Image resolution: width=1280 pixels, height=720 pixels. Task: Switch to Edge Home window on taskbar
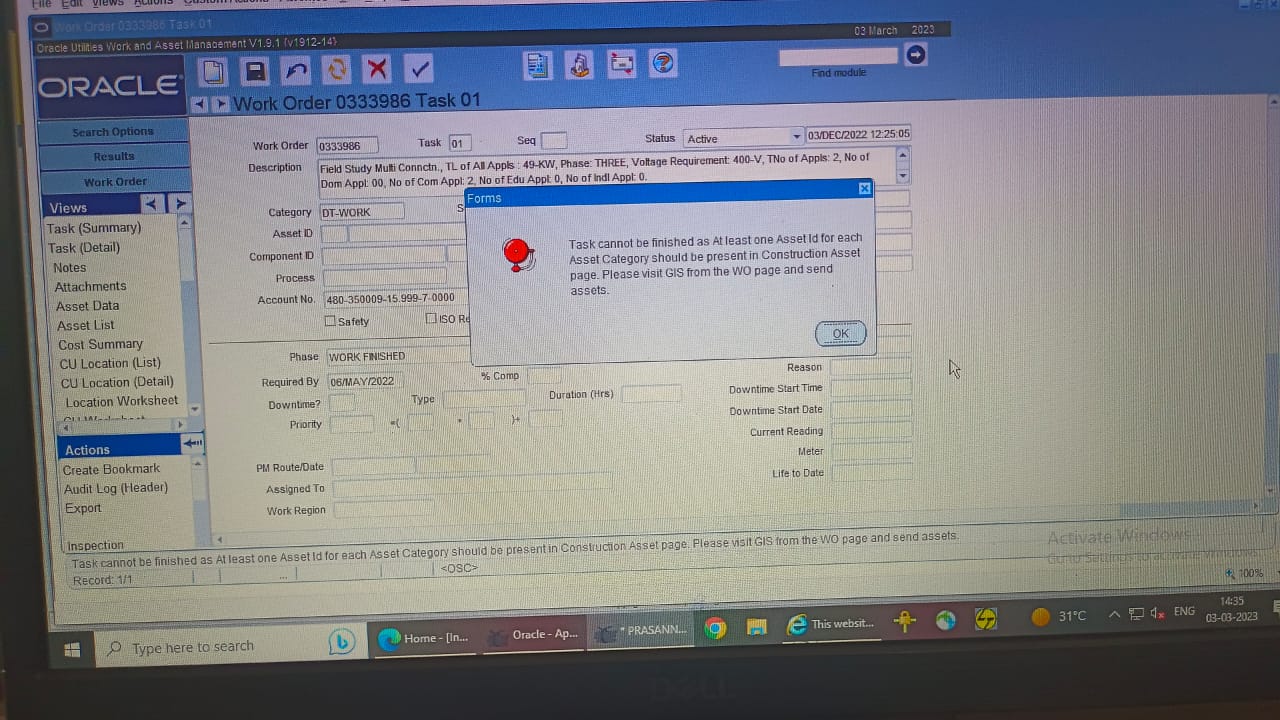[x=424, y=638]
